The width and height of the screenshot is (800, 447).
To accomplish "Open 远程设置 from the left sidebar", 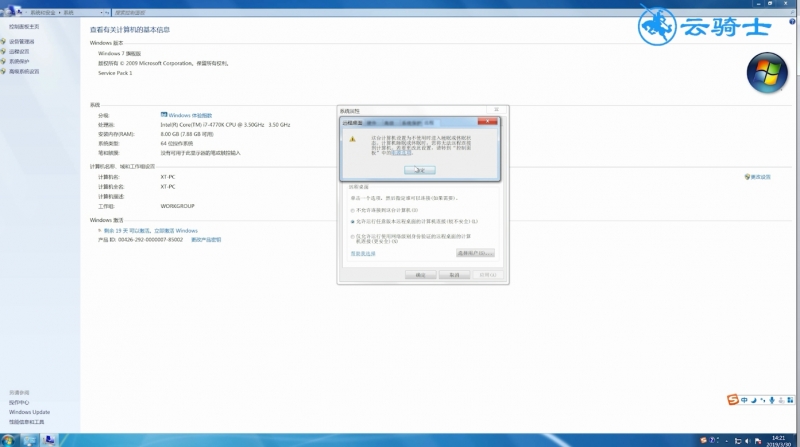I will point(19,52).
